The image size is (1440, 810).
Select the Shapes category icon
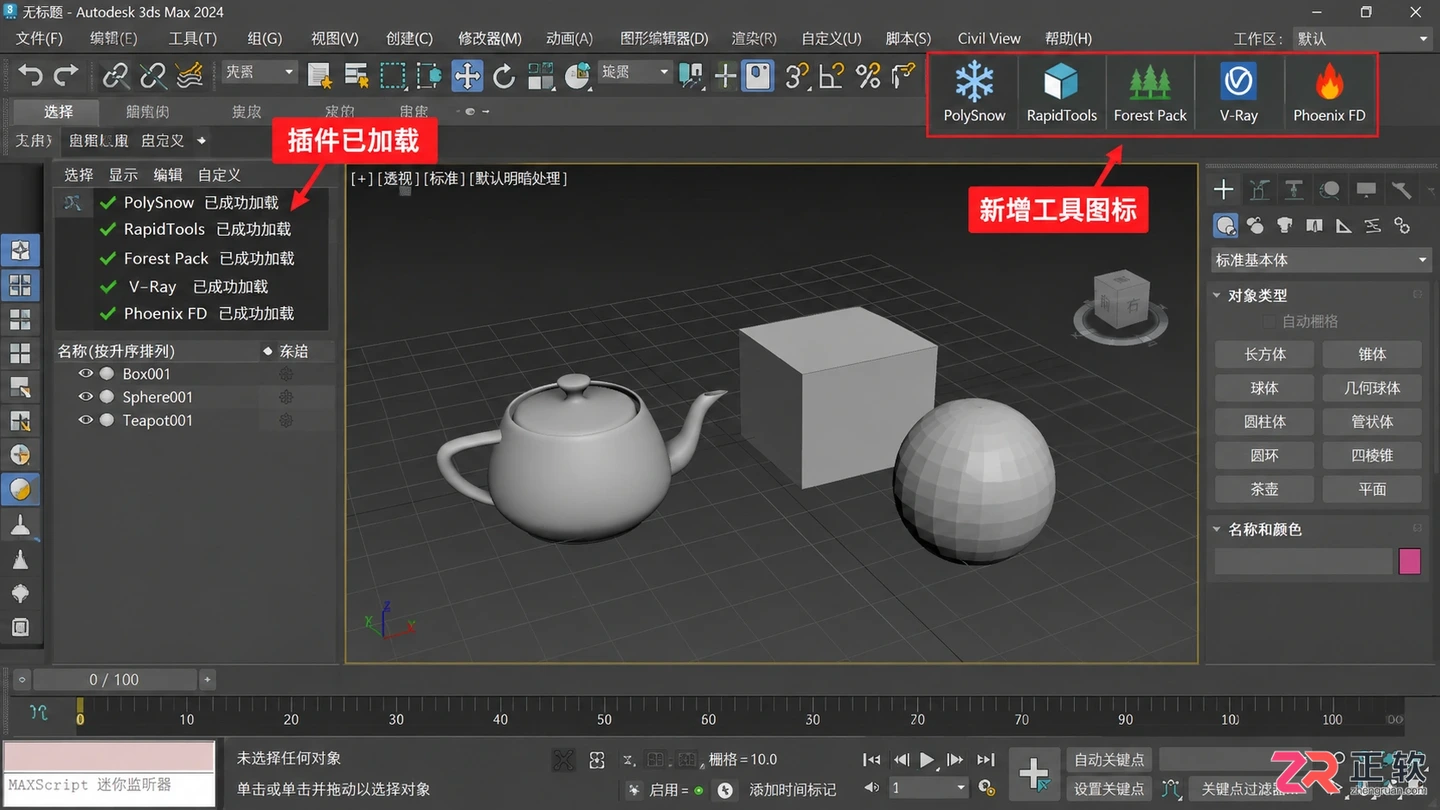click(1255, 226)
